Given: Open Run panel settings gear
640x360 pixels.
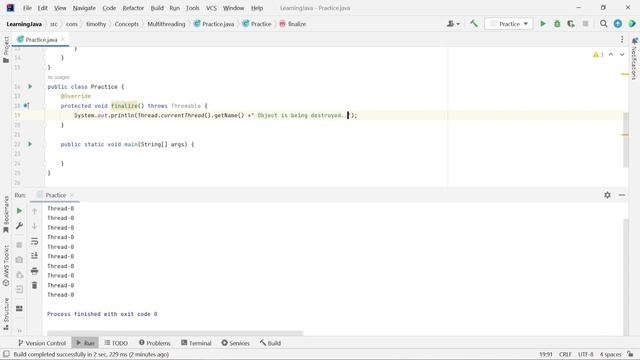Looking at the screenshot, I should 607,195.
